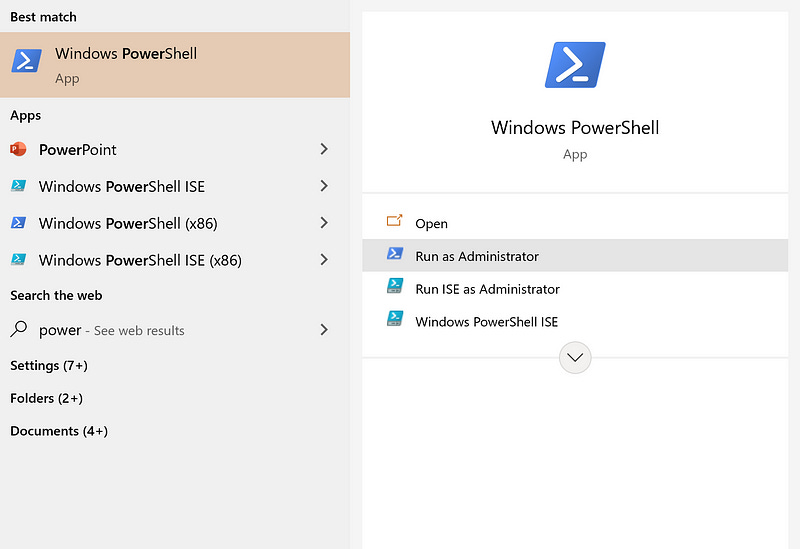This screenshot has height=549, width=800.
Task: Click power - See web results
Action: 175,330
